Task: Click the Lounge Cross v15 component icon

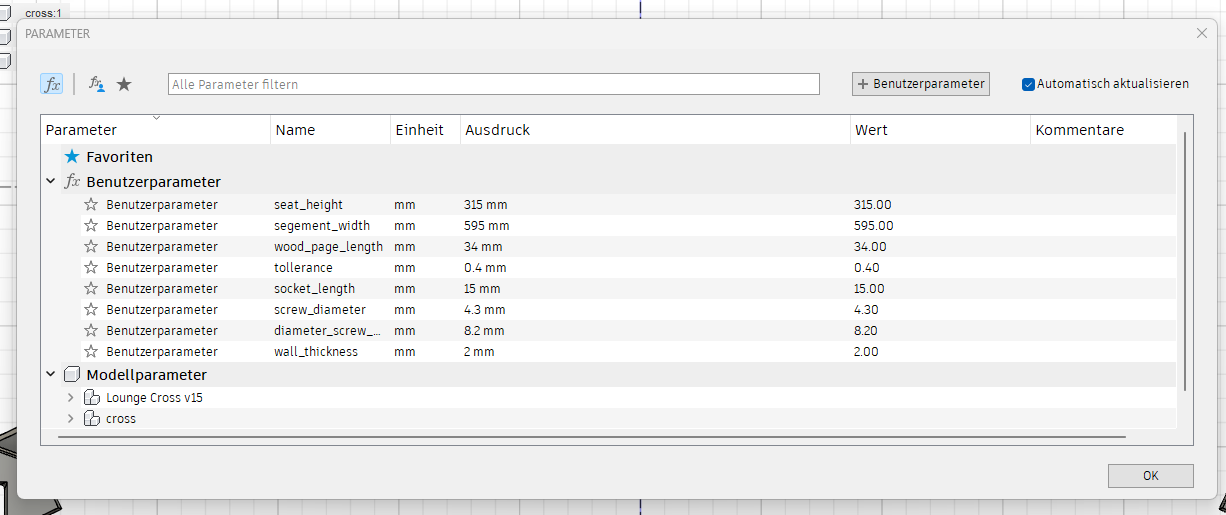Action: coord(92,397)
